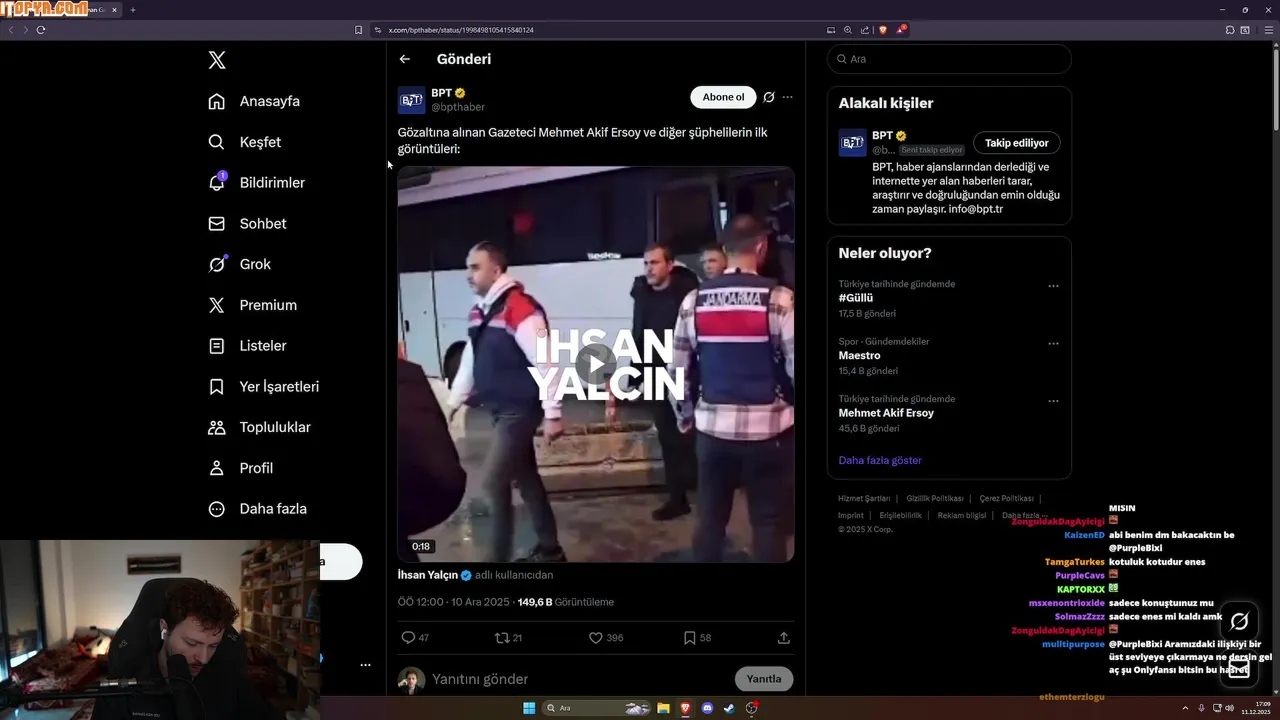The image size is (1280, 720).
Task: Open Topluluklar in the sidebar
Action: point(259,427)
